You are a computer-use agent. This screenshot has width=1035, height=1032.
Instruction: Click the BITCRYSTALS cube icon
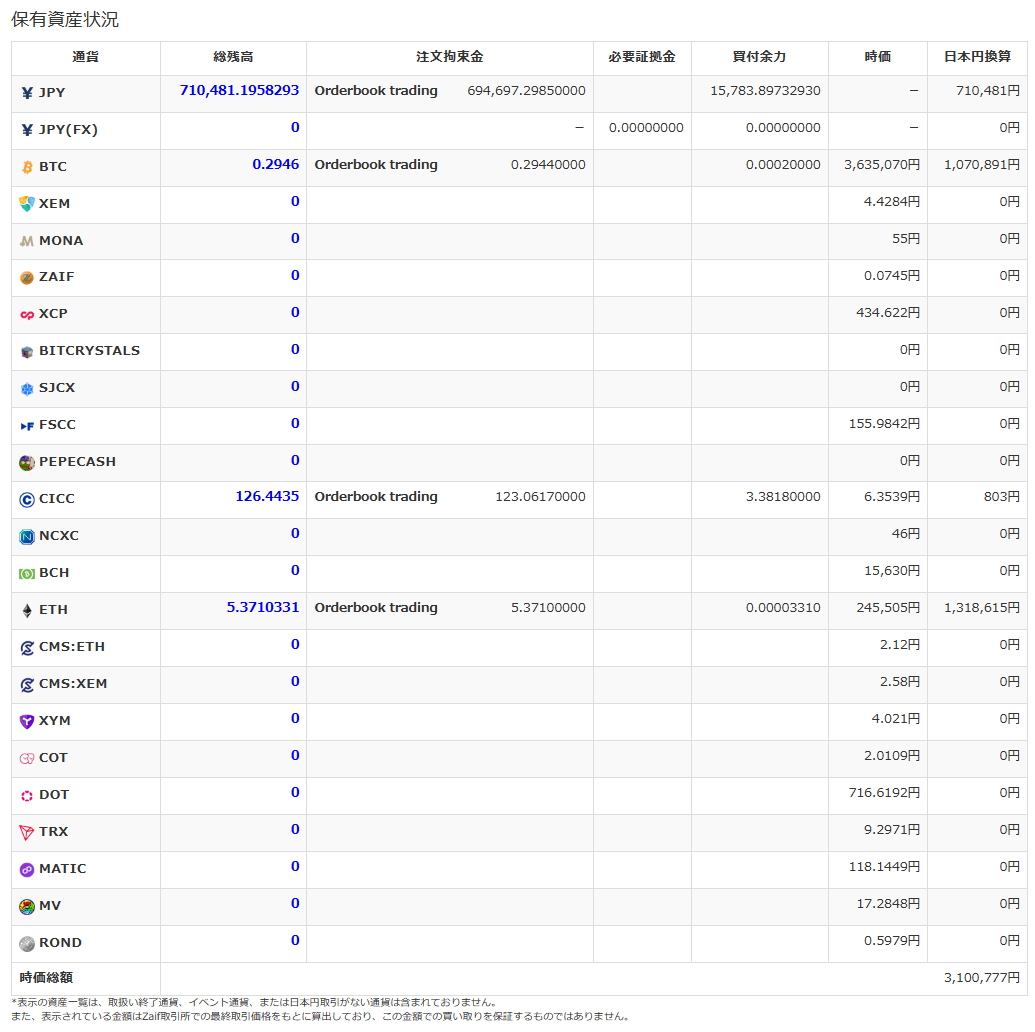coord(27,352)
